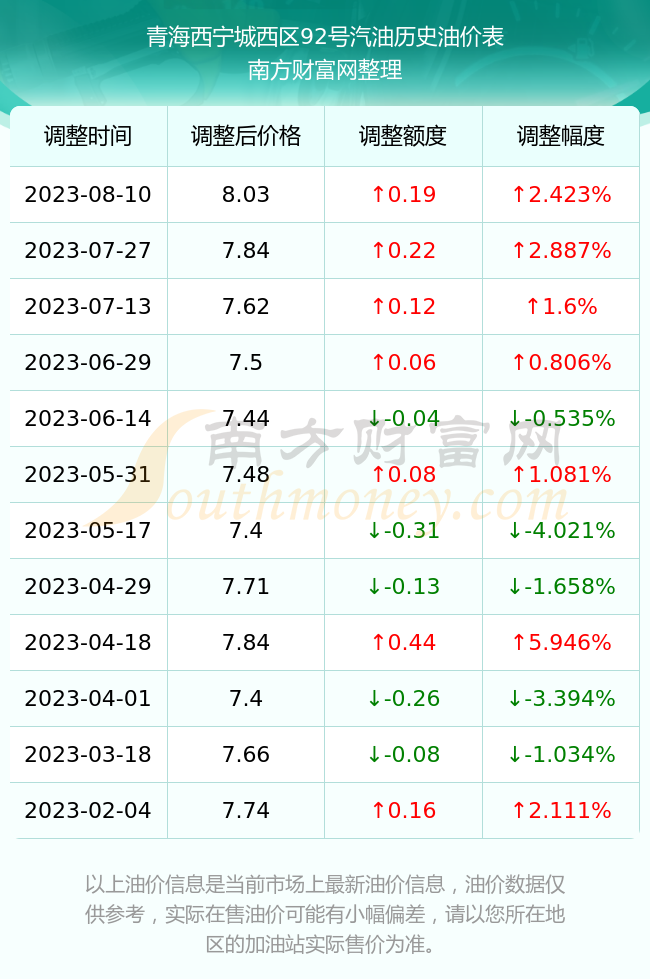The width and height of the screenshot is (650, 980).
Task: Click the 南方财富网整理 subtitle text
Action: (x=325, y=69)
